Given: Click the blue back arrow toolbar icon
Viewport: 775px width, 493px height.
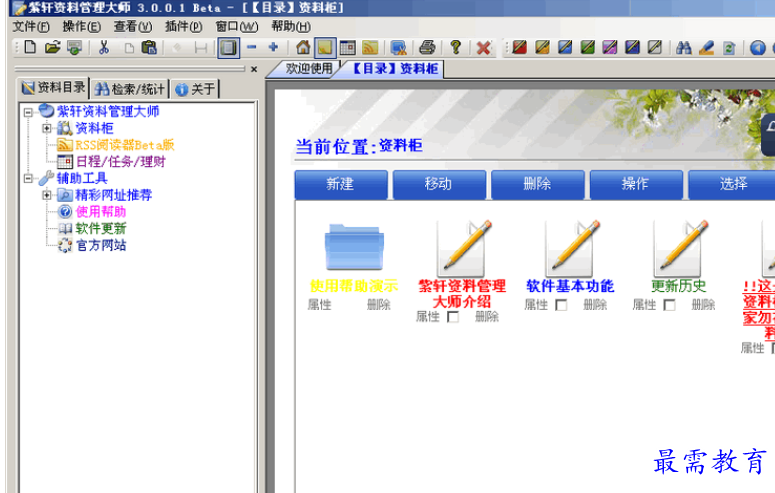Looking at the screenshot, I should 758,47.
